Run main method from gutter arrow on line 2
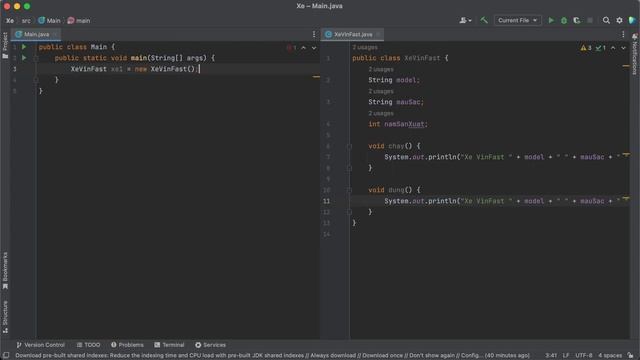The image size is (640, 360). pyautogui.click(x=24, y=58)
